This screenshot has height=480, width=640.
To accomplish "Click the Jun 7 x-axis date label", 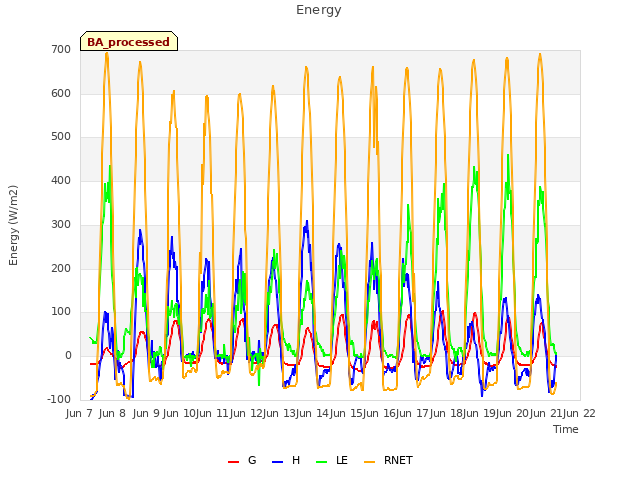I will 79,413.
